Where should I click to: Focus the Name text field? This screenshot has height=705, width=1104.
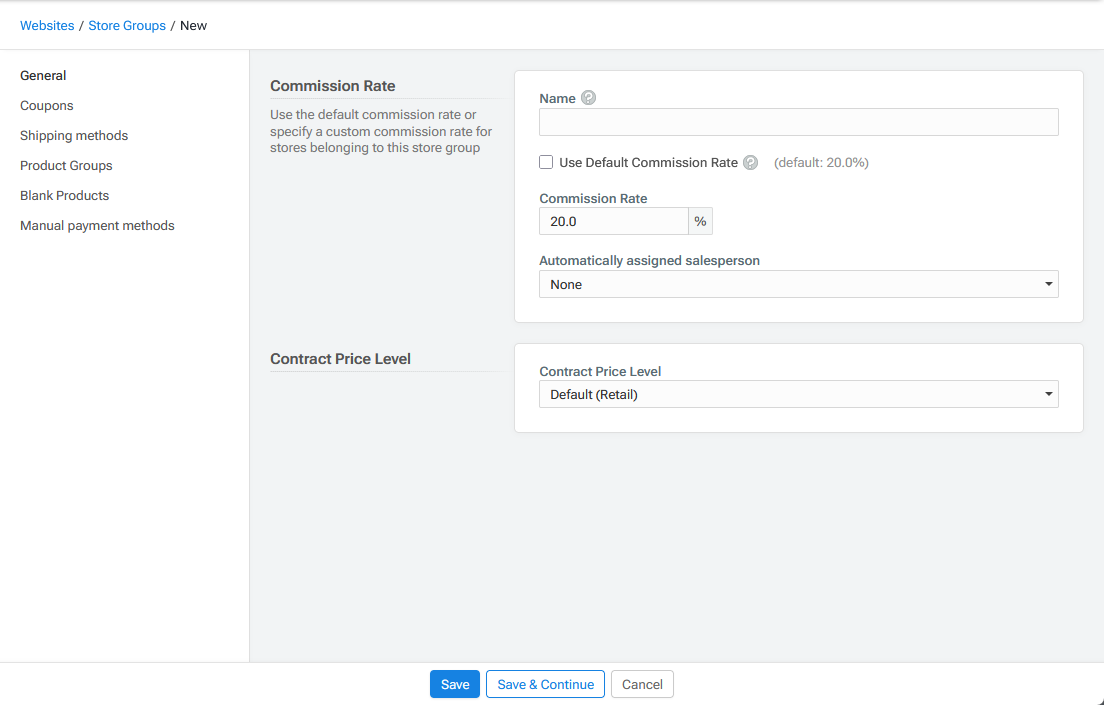click(798, 122)
